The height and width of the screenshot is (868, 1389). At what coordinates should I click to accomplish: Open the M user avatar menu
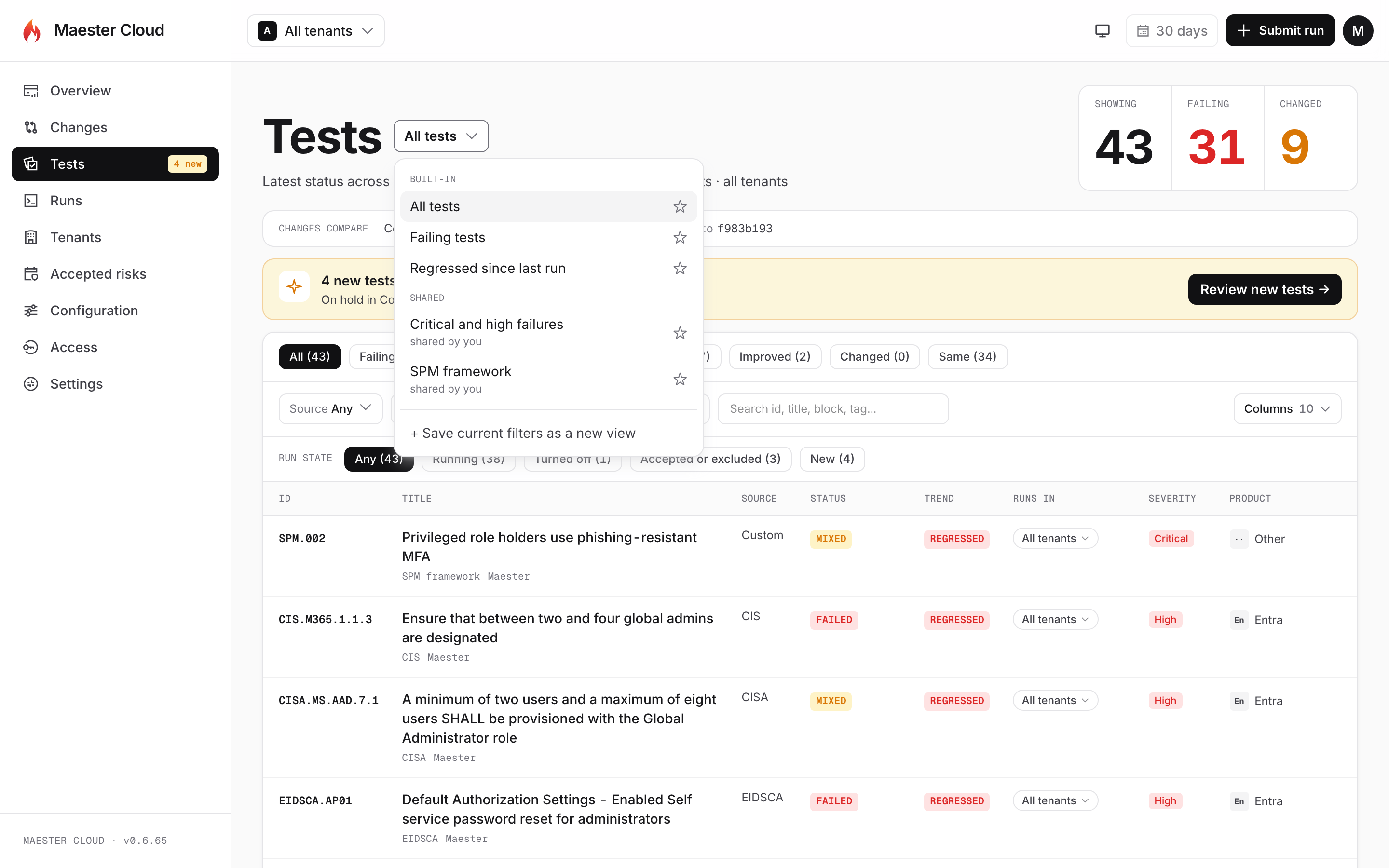pyautogui.click(x=1358, y=30)
